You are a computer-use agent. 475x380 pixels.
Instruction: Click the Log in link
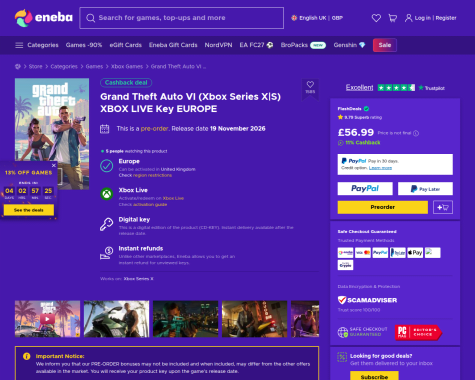(x=423, y=18)
